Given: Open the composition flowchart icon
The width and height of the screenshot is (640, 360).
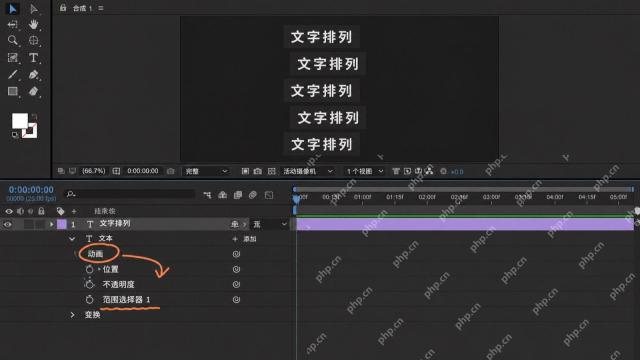Looking at the screenshot, I should click(429, 171).
